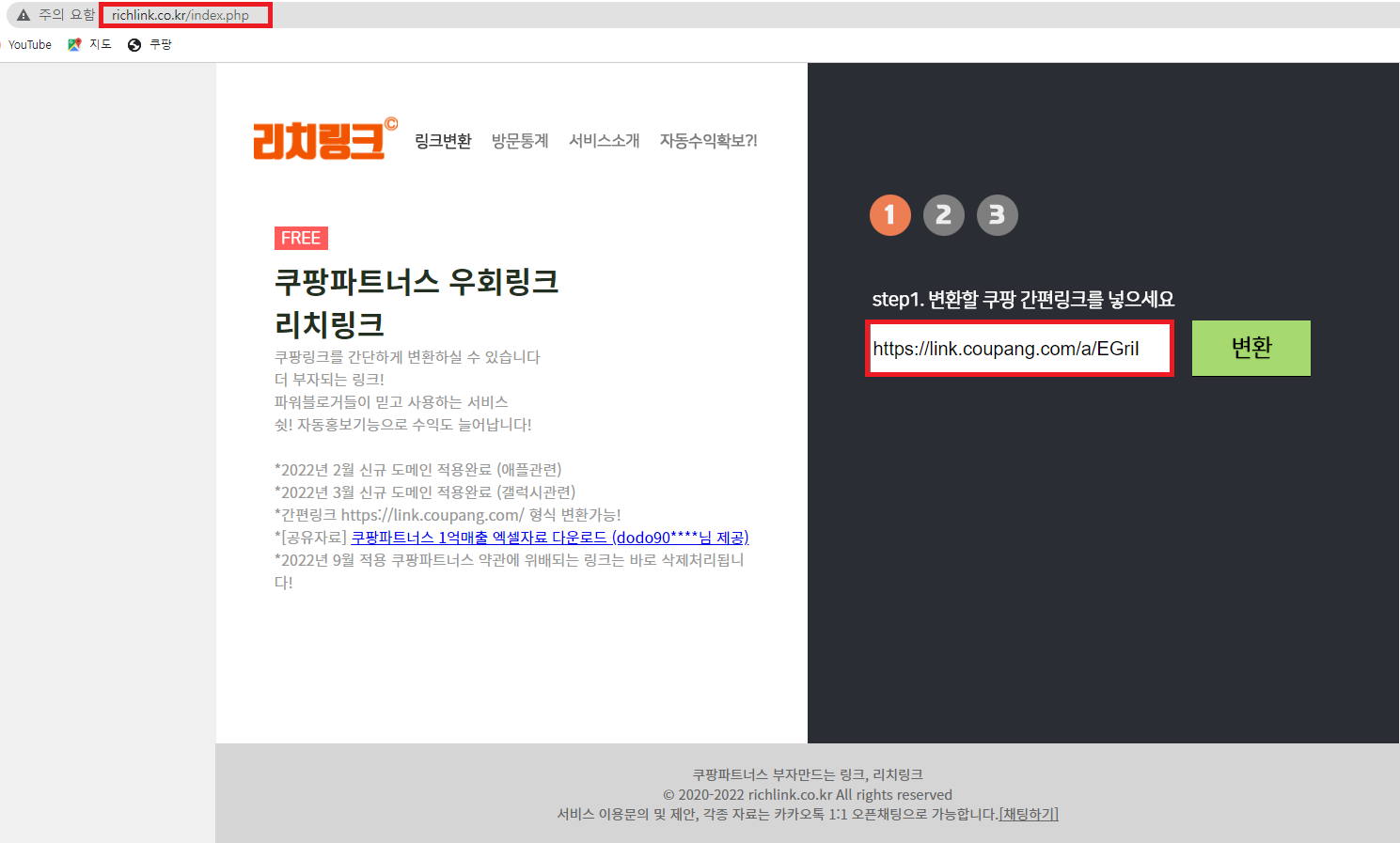Click the 2022년 3월 신규 도메인 notice line

[x=425, y=492]
